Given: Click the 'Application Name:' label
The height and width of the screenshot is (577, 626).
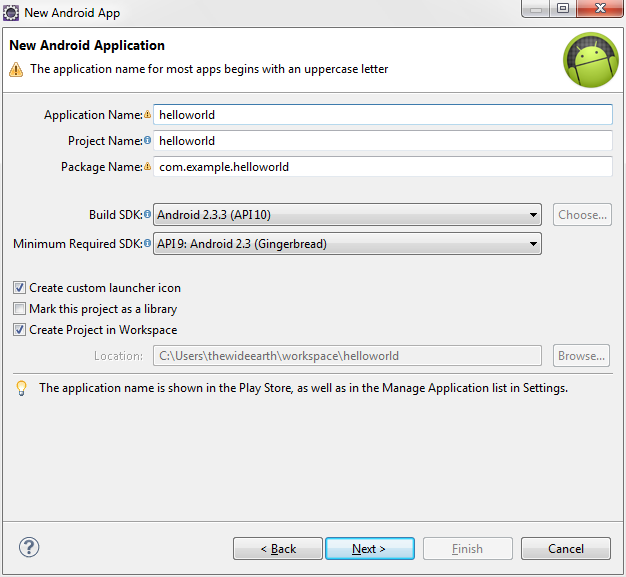Looking at the screenshot, I should coord(93,115).
